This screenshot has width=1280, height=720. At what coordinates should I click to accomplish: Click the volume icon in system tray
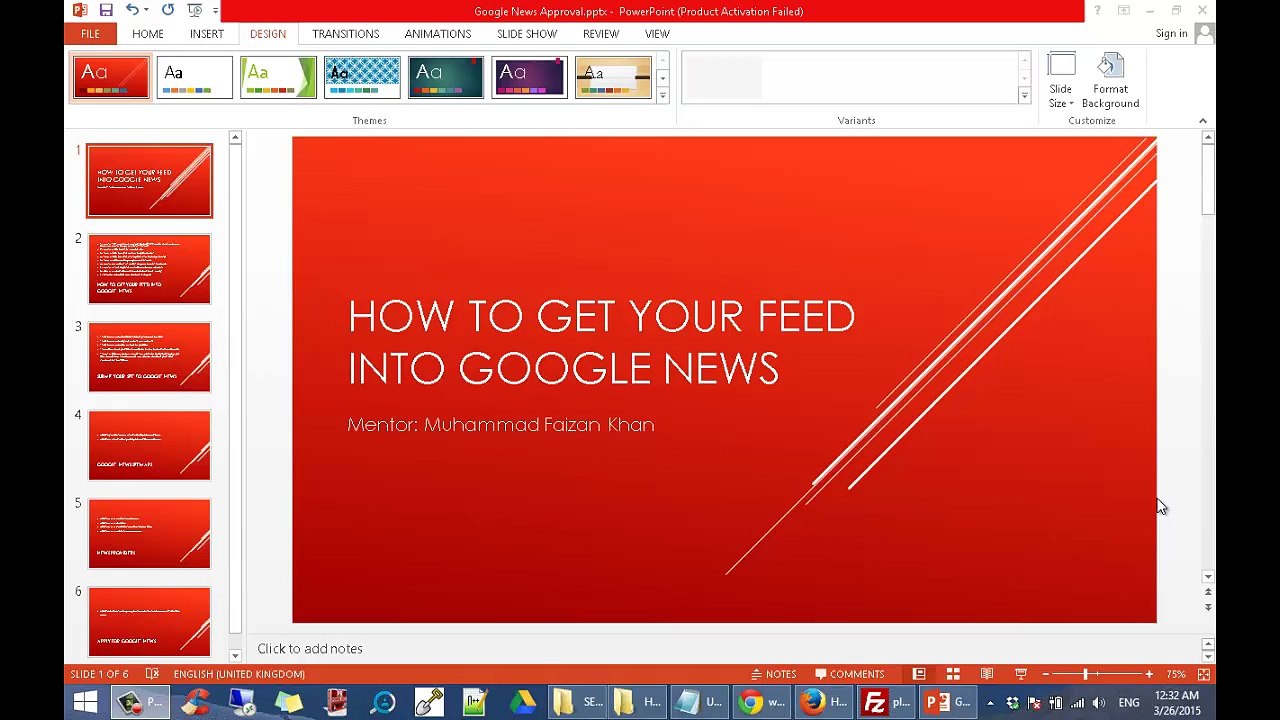point(1098,703)
